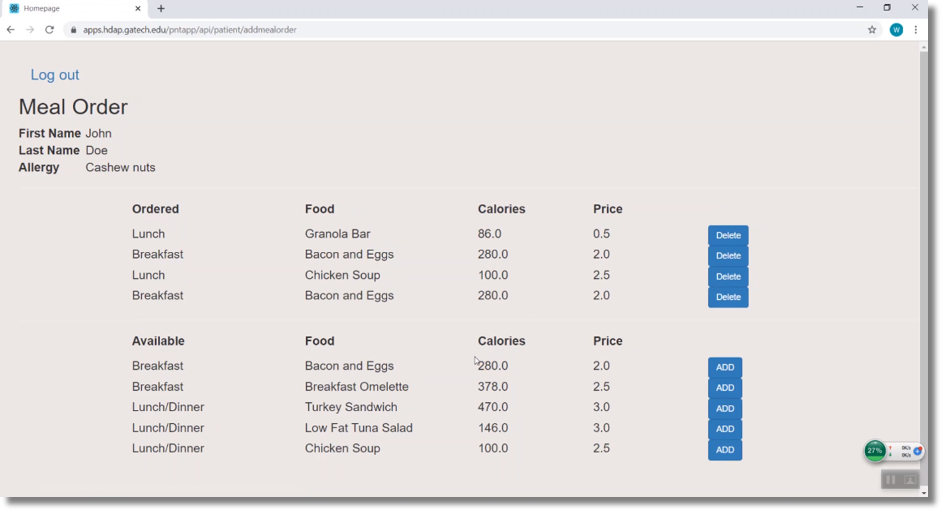Add Breakfast Omelette to the order
Image resolution: width=942 pixels, height=511 pixels.
pos(725,388)
